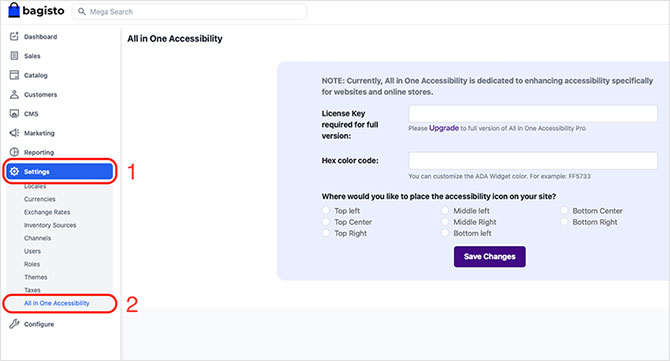The height and width of the screenshot is (361, 670).
Task: Select the Middle left radio button
Action: pos(445,210)
